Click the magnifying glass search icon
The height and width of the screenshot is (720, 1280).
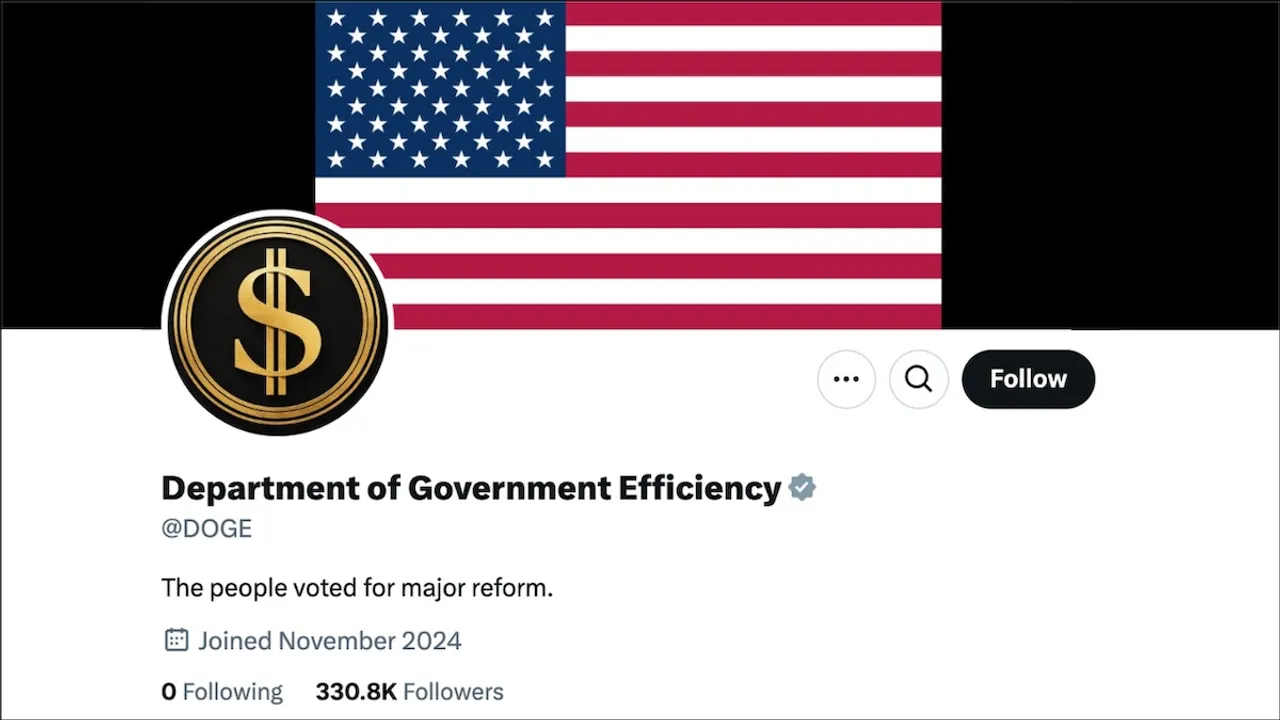click(x=918, y=379)
